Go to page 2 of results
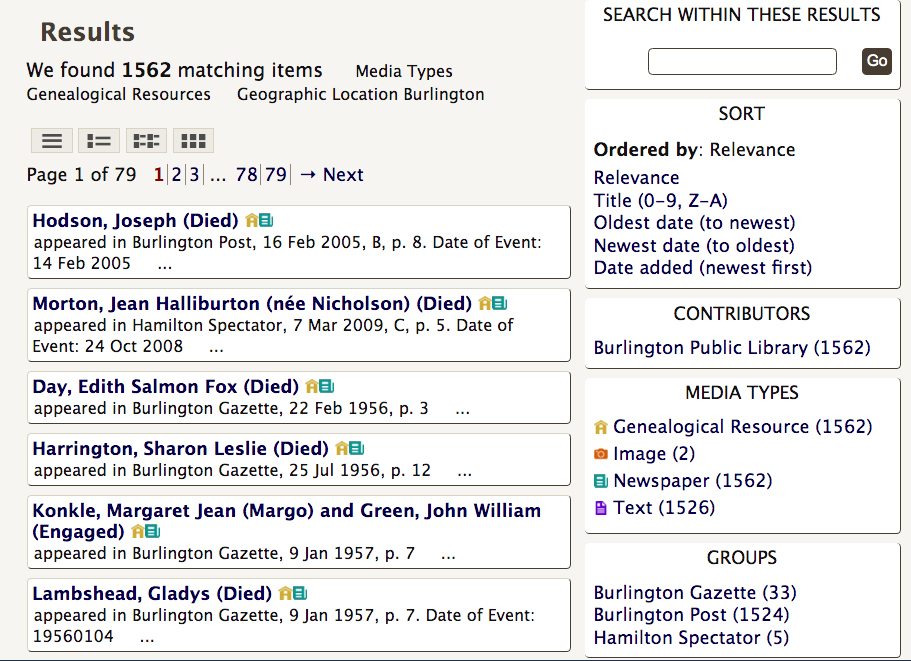Screen dimensions: 911x661 pyautogui.click(x=176, y=175)
